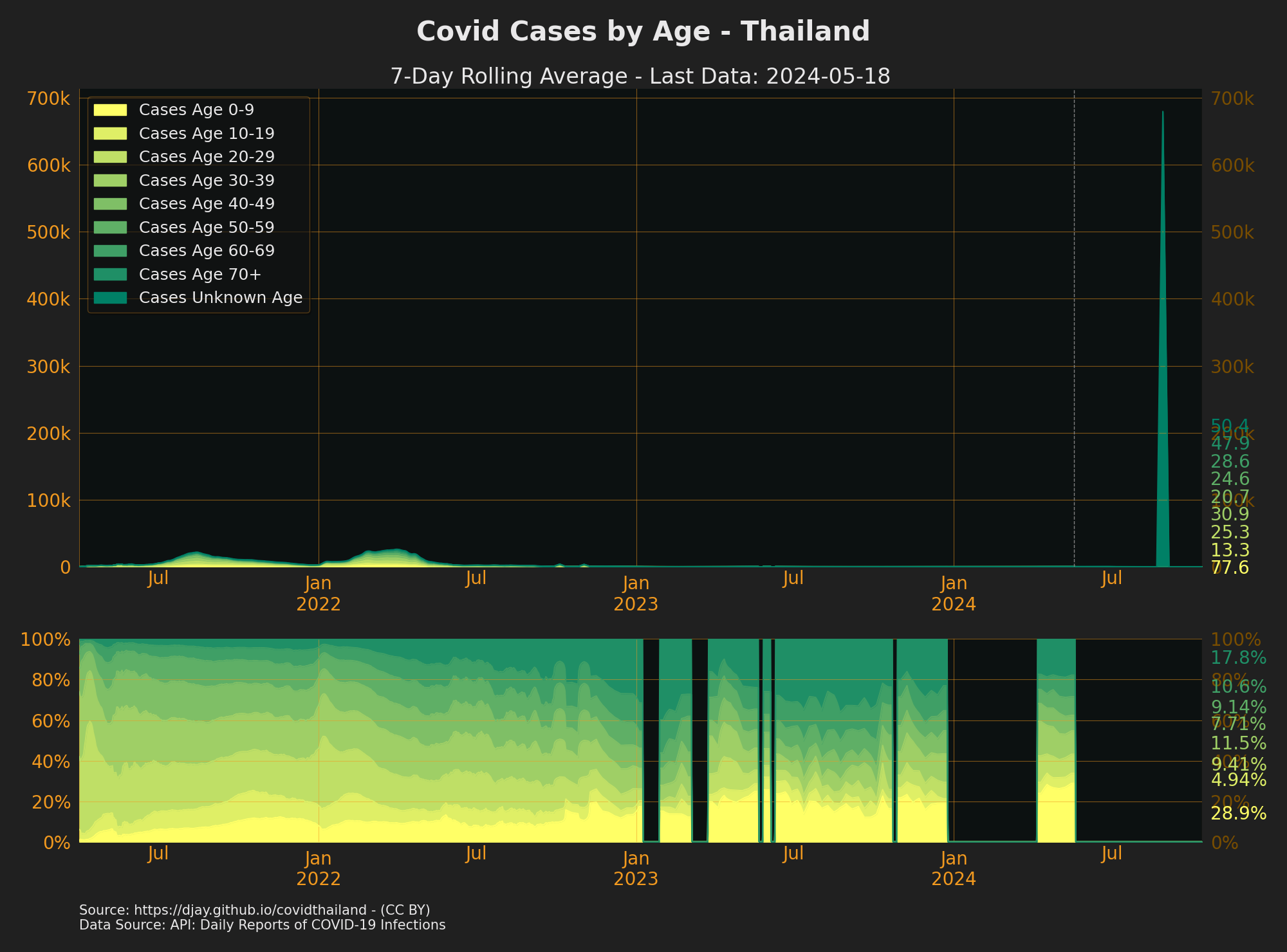Select the 'Cases Age 0-9' legend label
This screenshot has height=952, width=1287.
[196, 110]
